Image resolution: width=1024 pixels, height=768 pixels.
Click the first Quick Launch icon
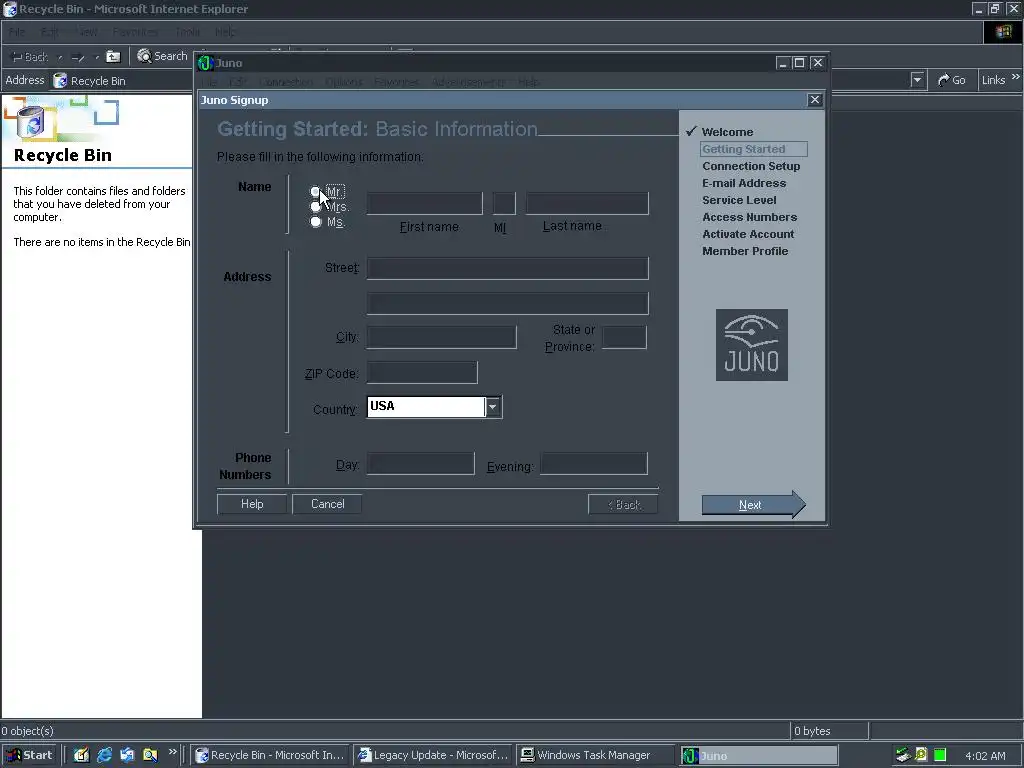[81, 755]
